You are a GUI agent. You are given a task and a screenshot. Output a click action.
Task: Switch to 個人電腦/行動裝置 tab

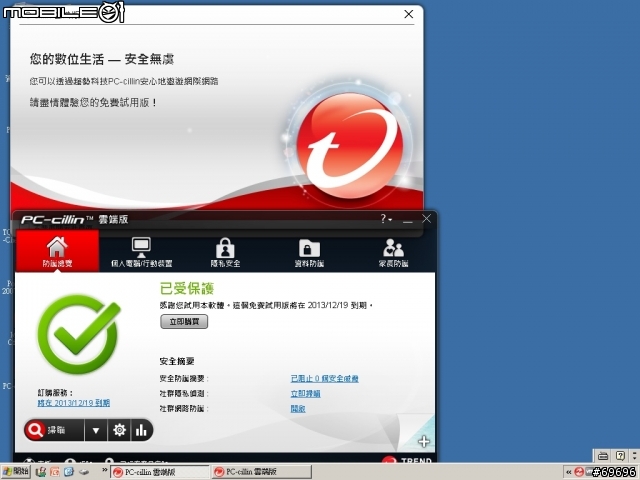tap(141, 252)
